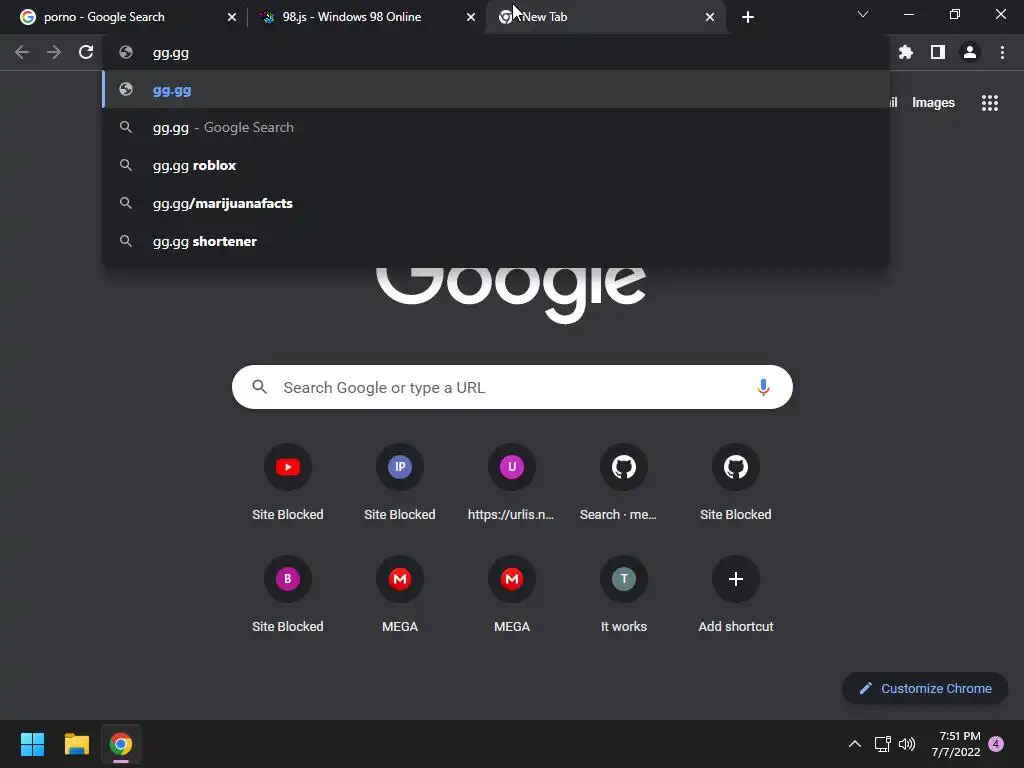Close the New Tab tab
Image resolution: width=1024 pixels, height=768 pixels.
710,17
